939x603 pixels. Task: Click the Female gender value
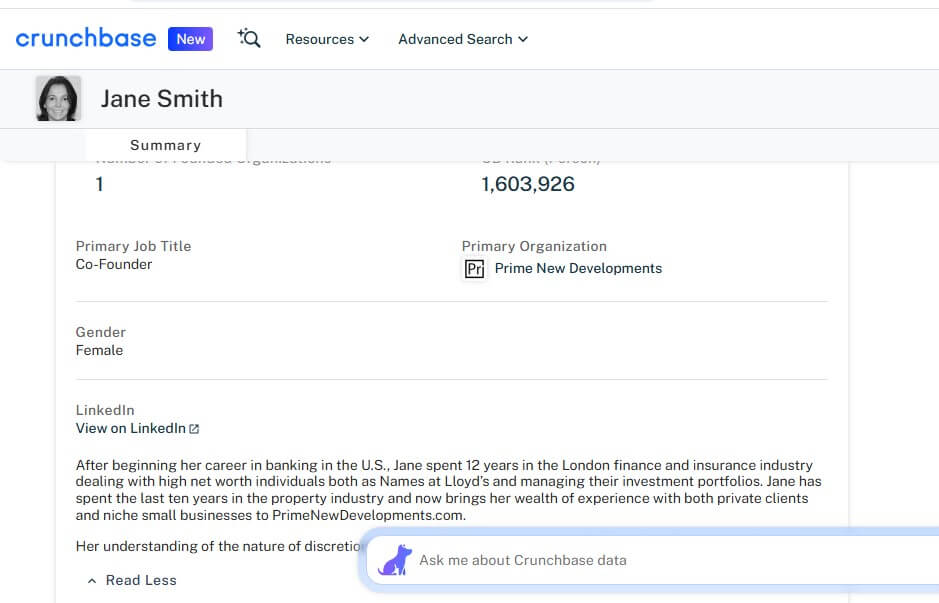(x=99, y=350)
